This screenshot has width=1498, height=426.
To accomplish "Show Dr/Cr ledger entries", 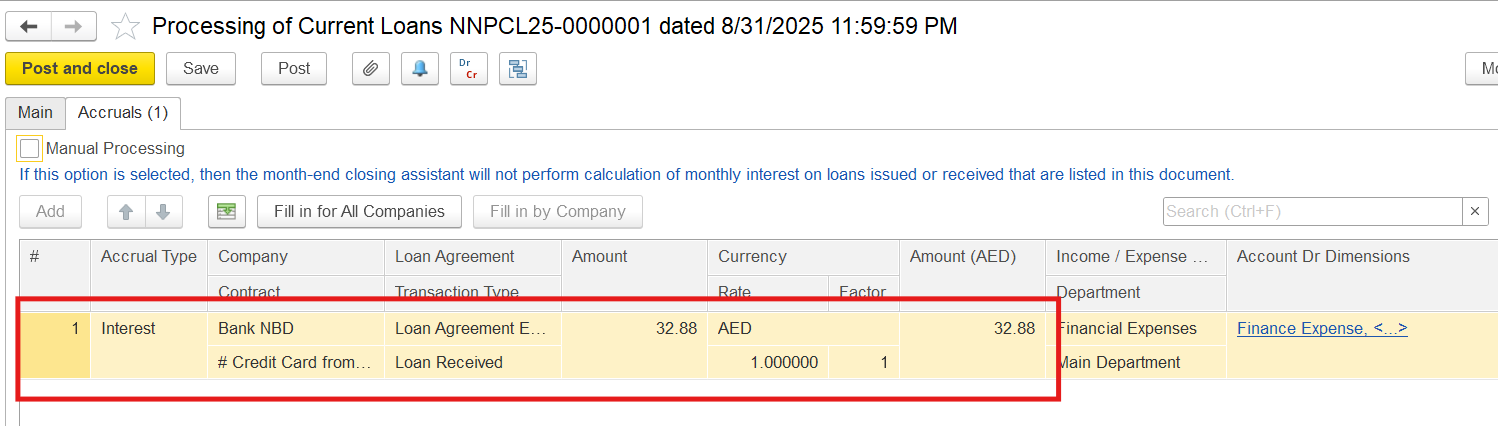I will [468, 69].
